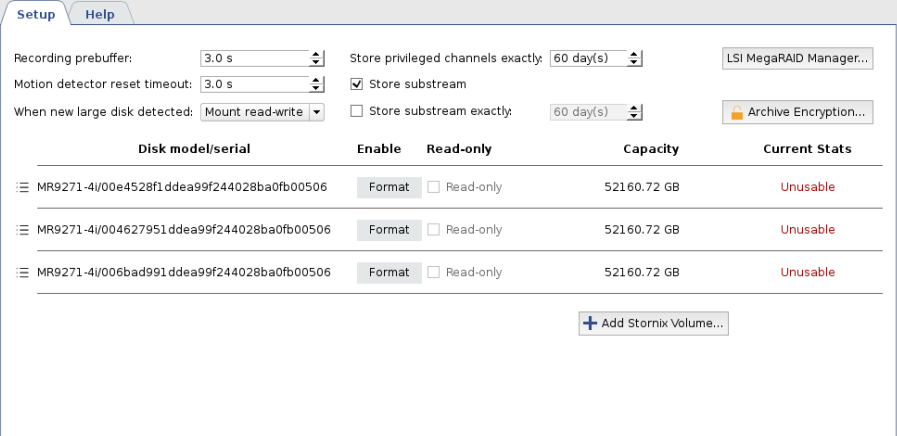Click the plus icon on Add Stornix Volume
Screen dimensions: 897x436
point(590,323)
